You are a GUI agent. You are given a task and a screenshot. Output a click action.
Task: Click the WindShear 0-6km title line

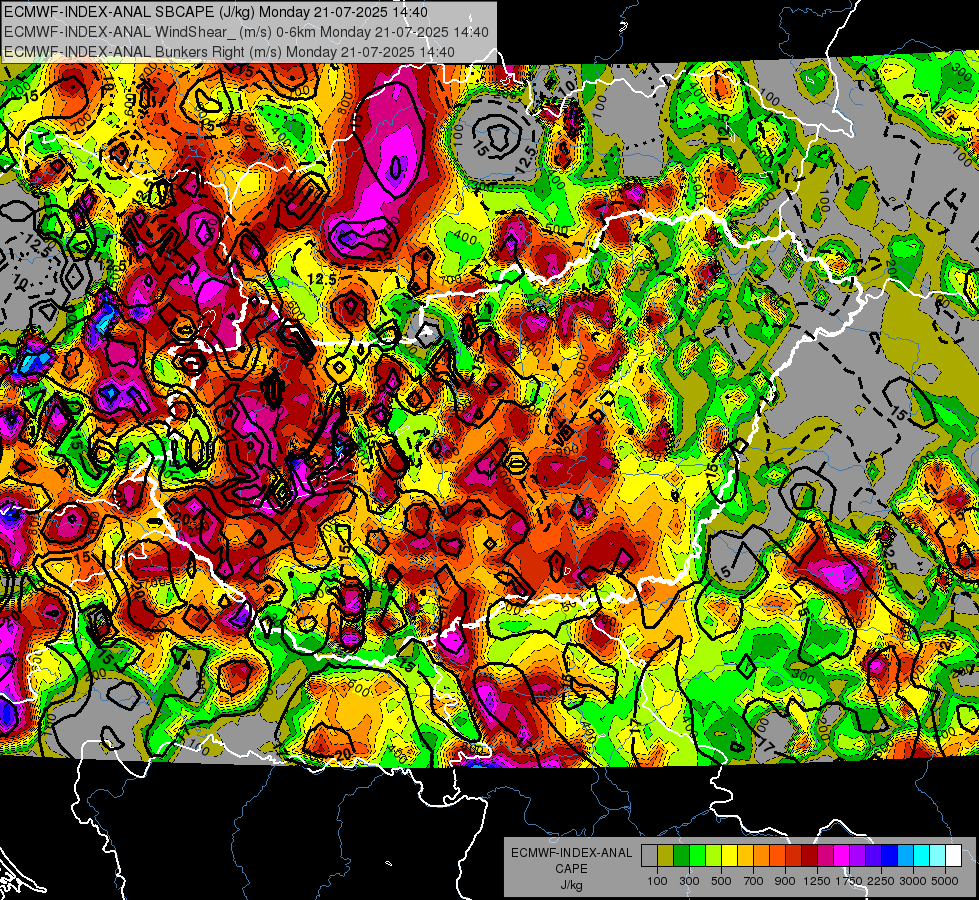coord(246,32)
